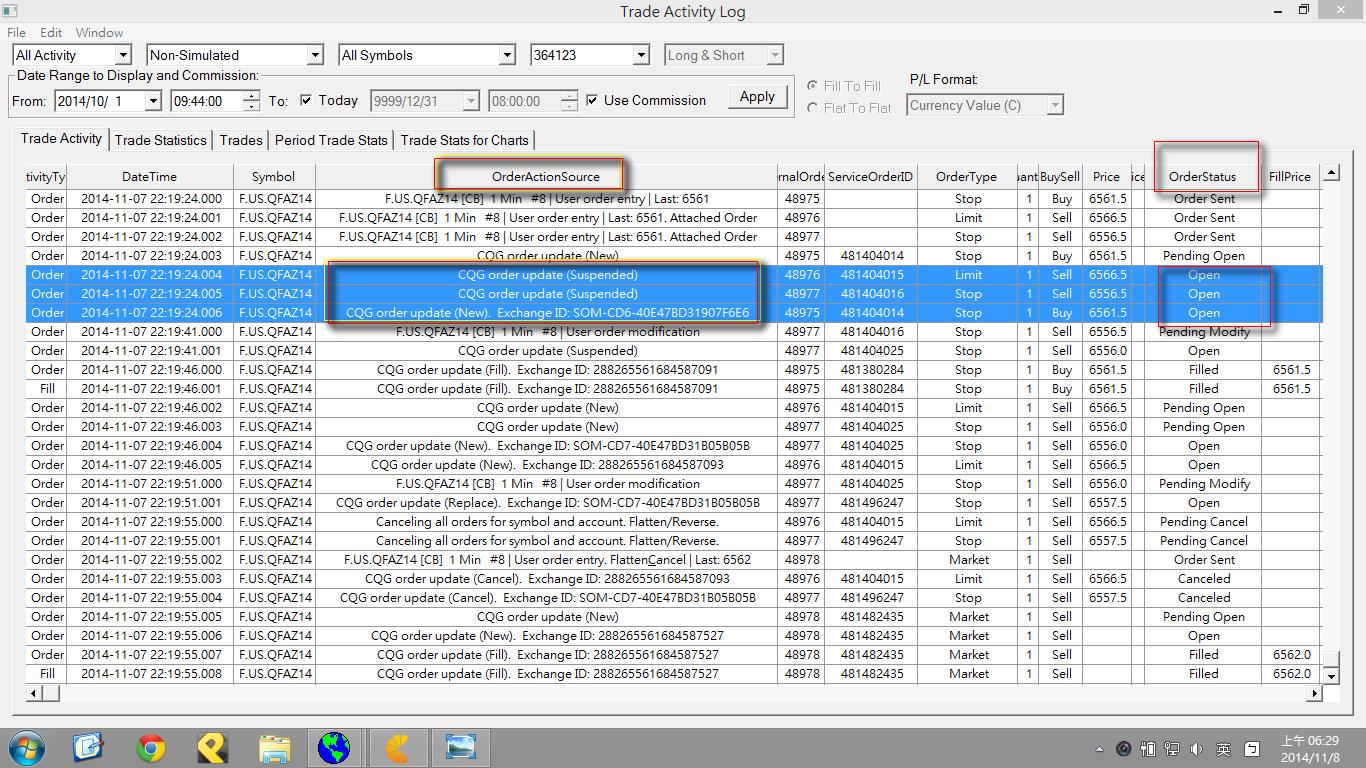Sort by the OrderStatus column header

(1203, 177)
